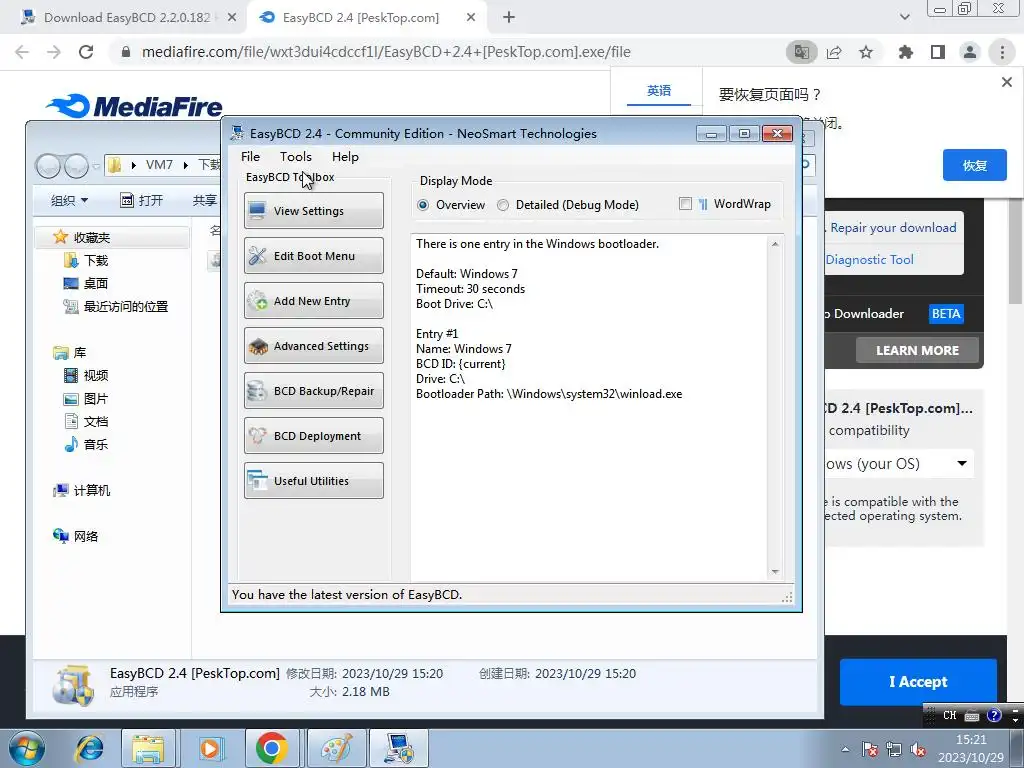Open Paint from the taskbar

[336, 748]
